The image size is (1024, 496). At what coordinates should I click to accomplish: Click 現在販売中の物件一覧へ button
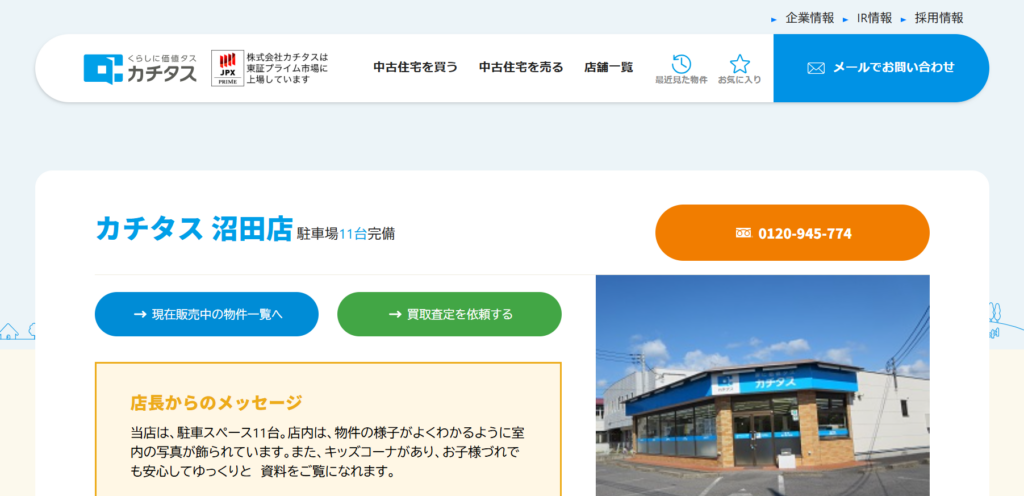coord(206,314)
